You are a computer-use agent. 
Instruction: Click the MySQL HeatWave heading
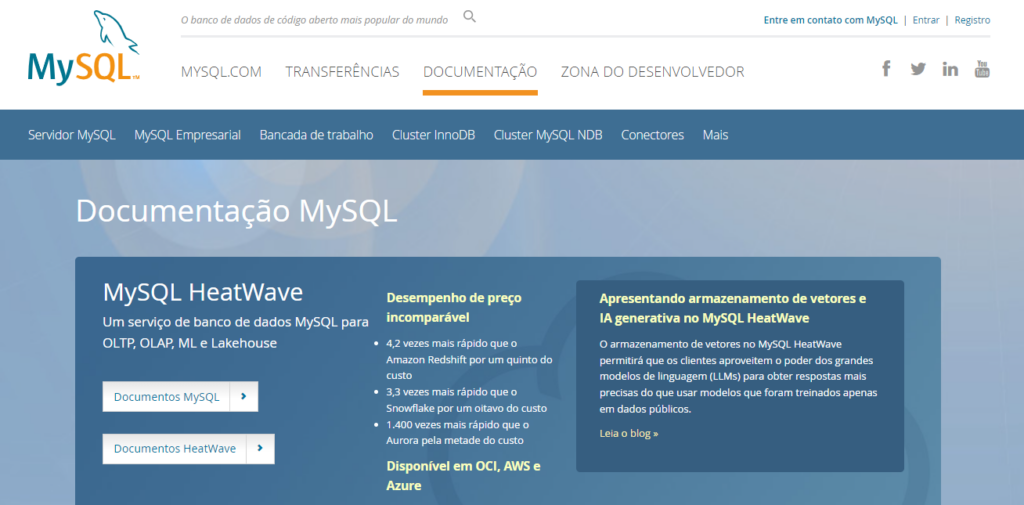click(203, 292)
